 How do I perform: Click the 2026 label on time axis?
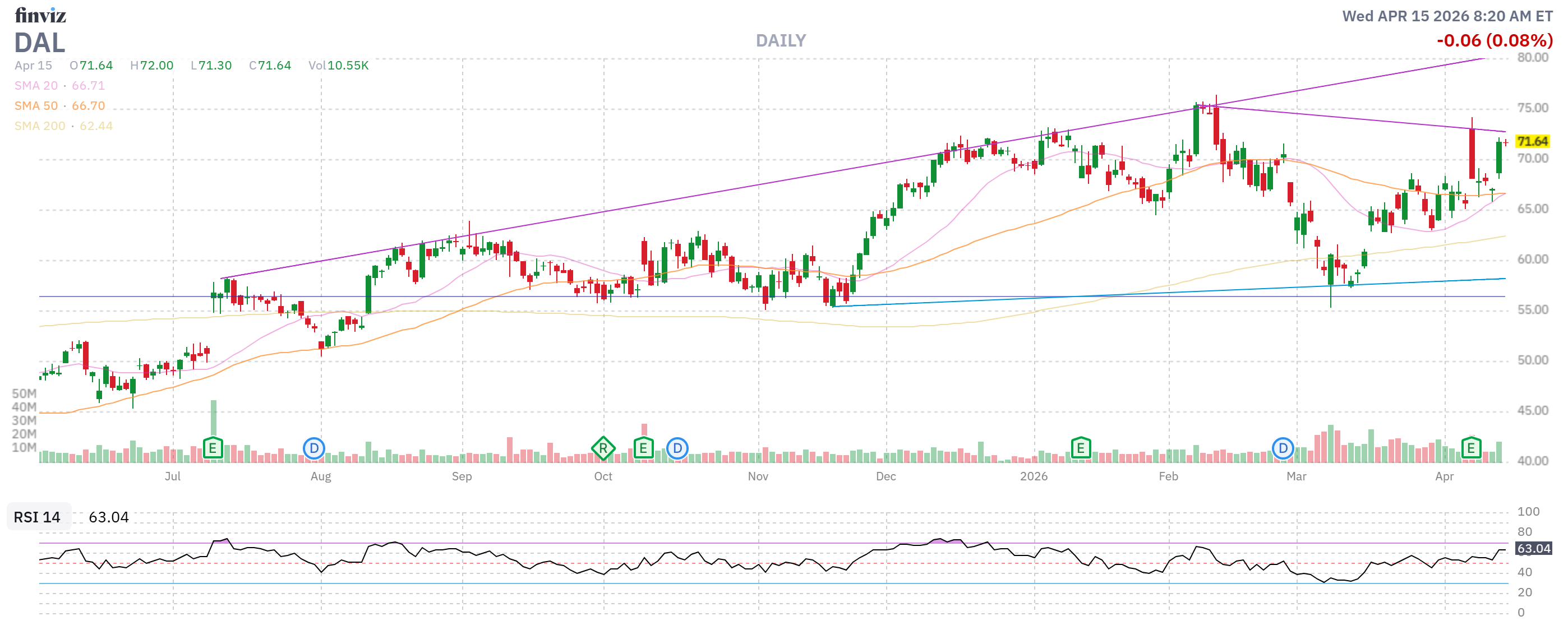pyautogui.click(x=1034, y=476)
